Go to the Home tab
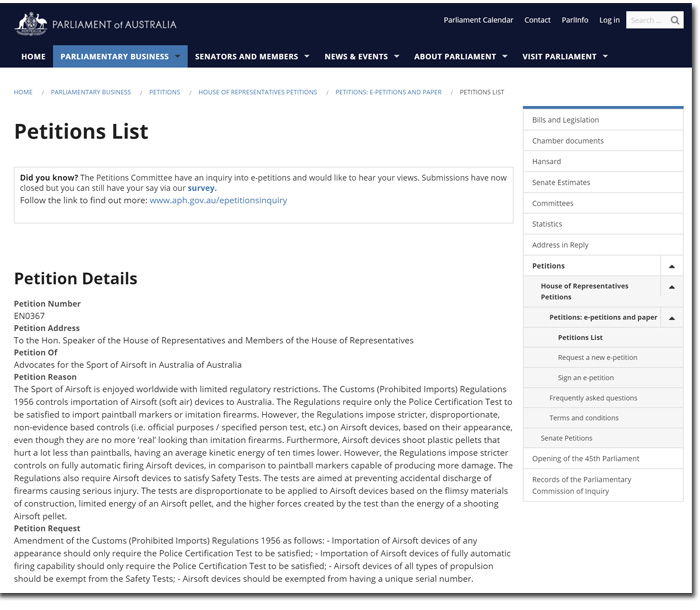 [33, 57]
